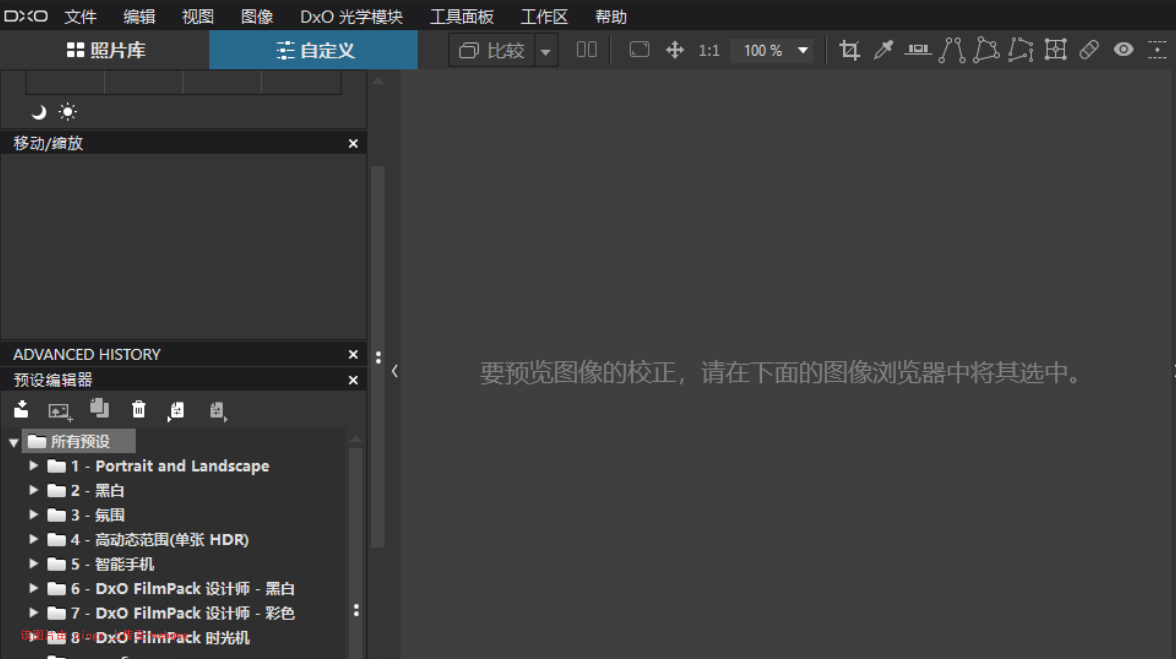Screen dimensions: 1176x659
Task: Close the 预设编辑器 panel
Action: pyautogui.click(x=353, y=380)
